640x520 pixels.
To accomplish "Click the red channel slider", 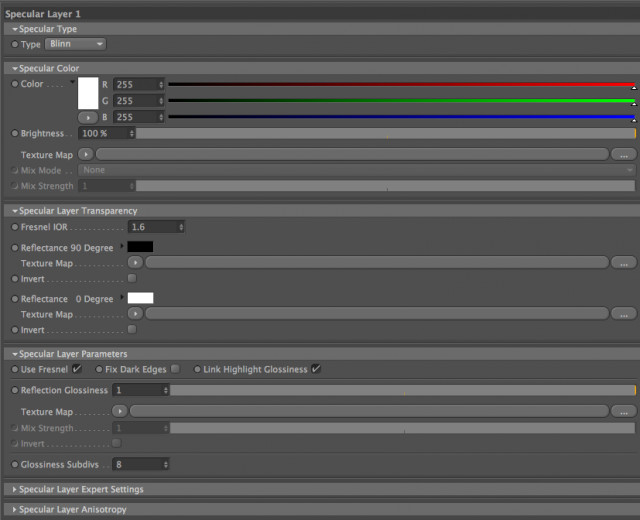I will pos(402,85).
